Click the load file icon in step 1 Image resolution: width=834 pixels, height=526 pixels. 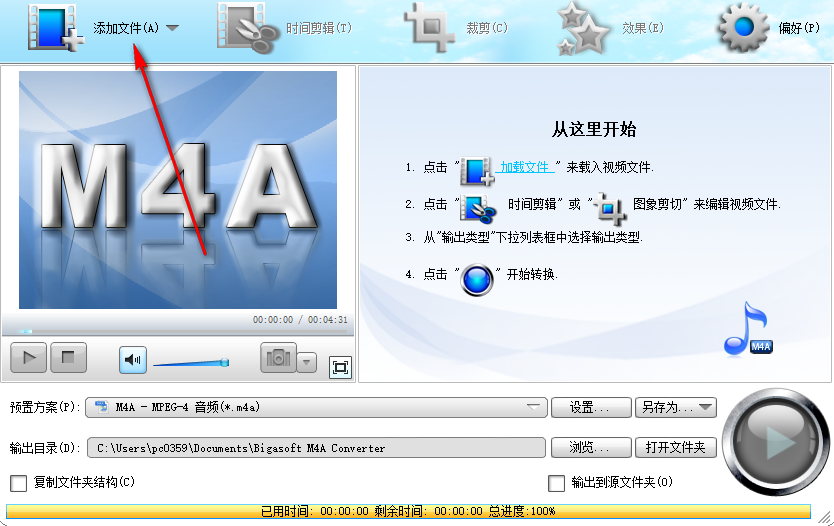477,171
